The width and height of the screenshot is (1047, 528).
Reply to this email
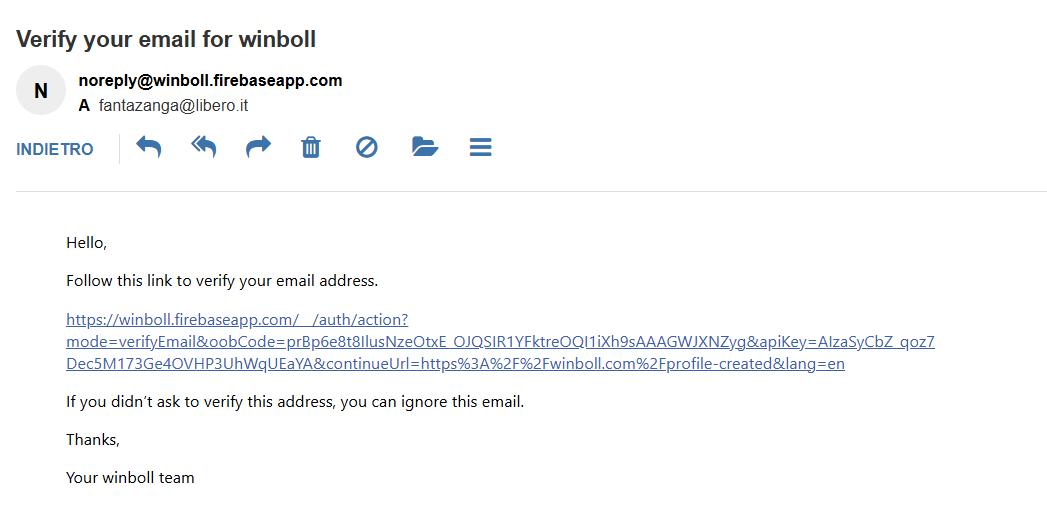click(x=148, y=148)
